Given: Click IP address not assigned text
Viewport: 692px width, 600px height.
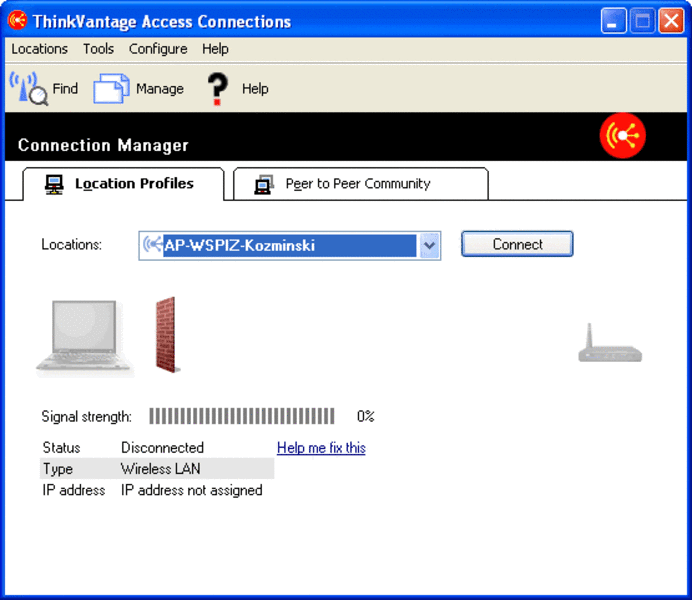Looking at the screenshot, I should point(192,490).
